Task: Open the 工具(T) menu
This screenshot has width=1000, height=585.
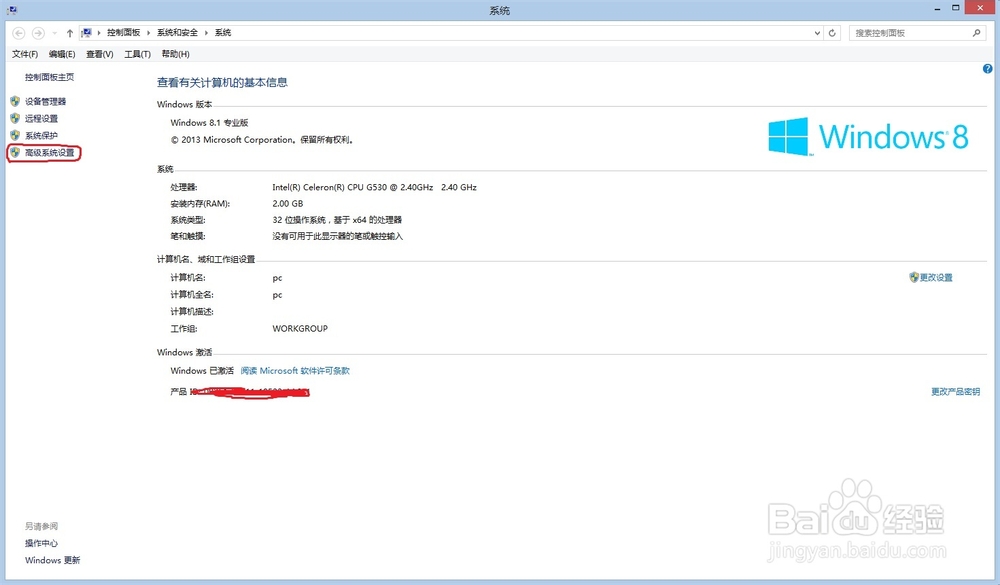Action: 137,54
